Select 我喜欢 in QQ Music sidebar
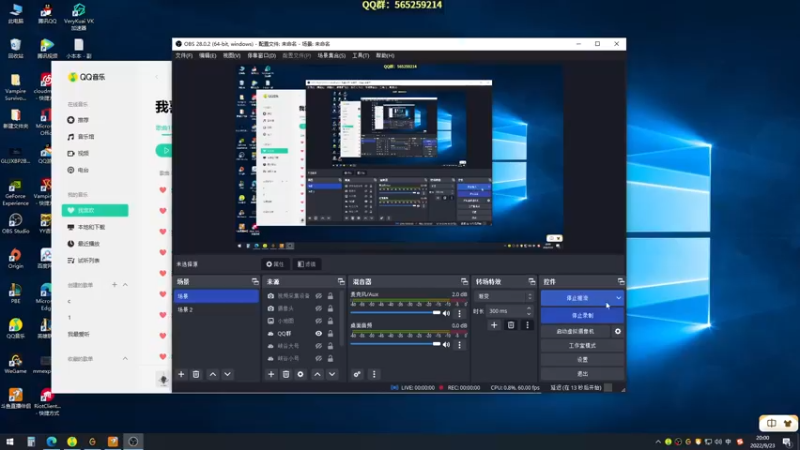The height and width of the screenshot is (450, 800). [95, 210]
